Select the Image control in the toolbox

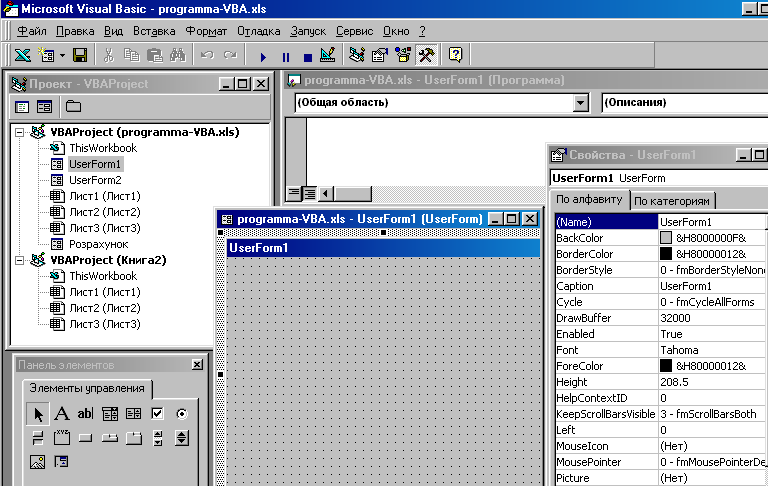[x=38, y=462]
